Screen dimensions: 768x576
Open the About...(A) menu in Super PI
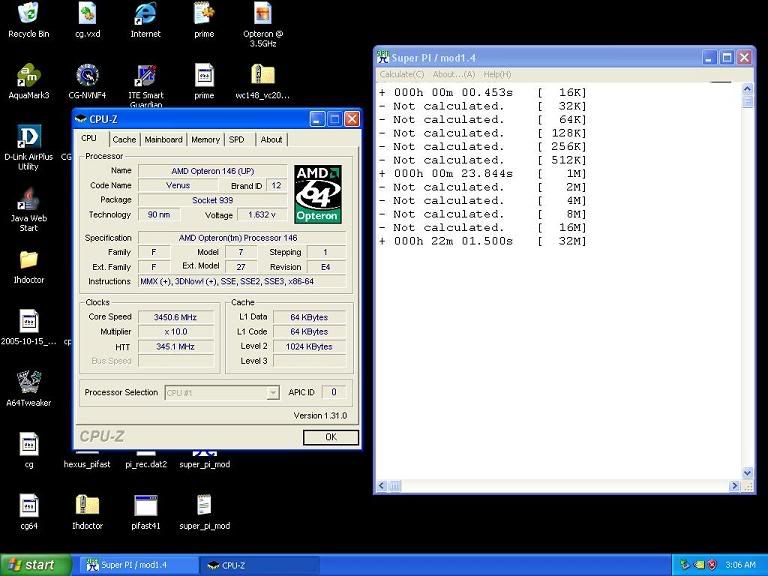coord(454,74)
